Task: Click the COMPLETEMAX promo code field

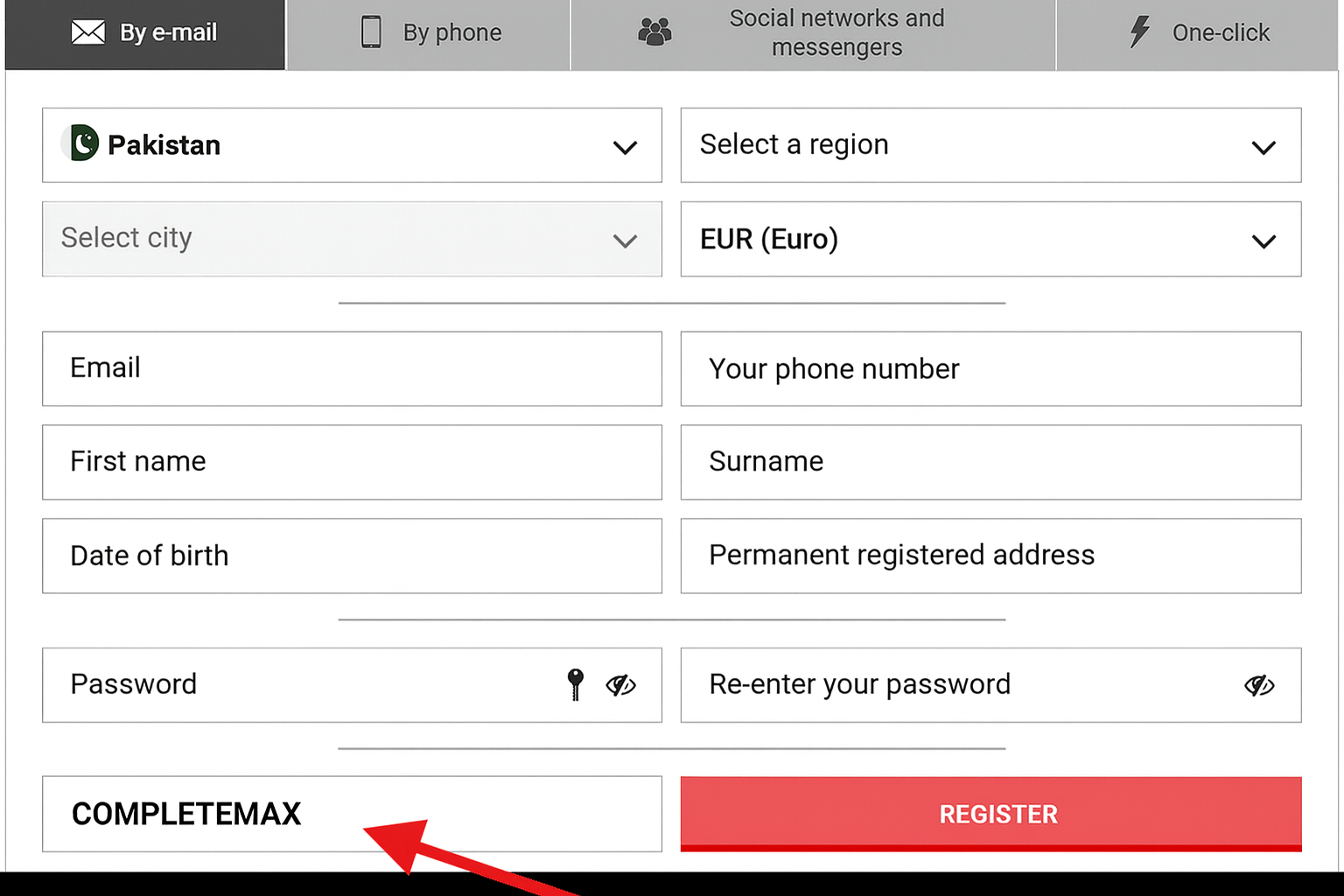Action: tap(352, 814)
